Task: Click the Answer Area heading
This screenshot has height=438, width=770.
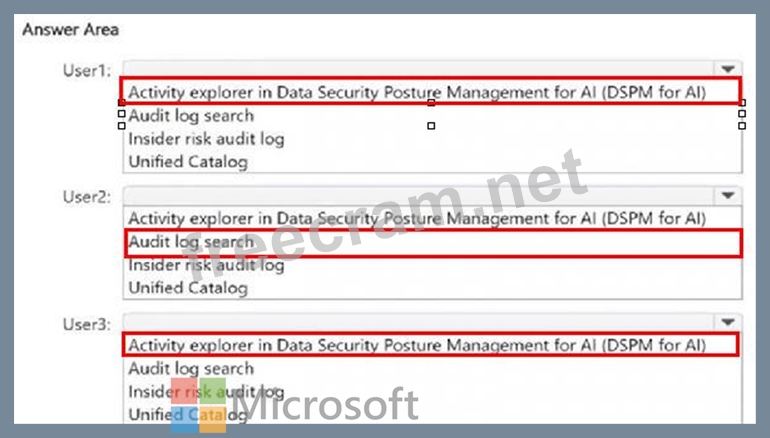Action: pyautogui.click(x=67, y=29)
